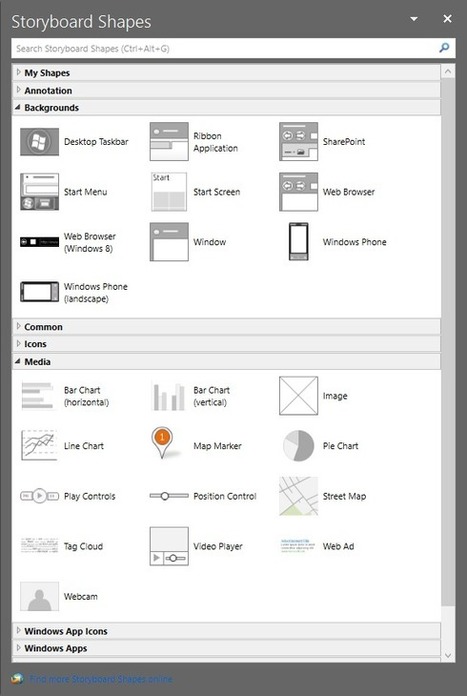This screenshot has height=696, width=467.
Task: Open Find more Storyboard Shapes online link
Action: pos(101,679)
